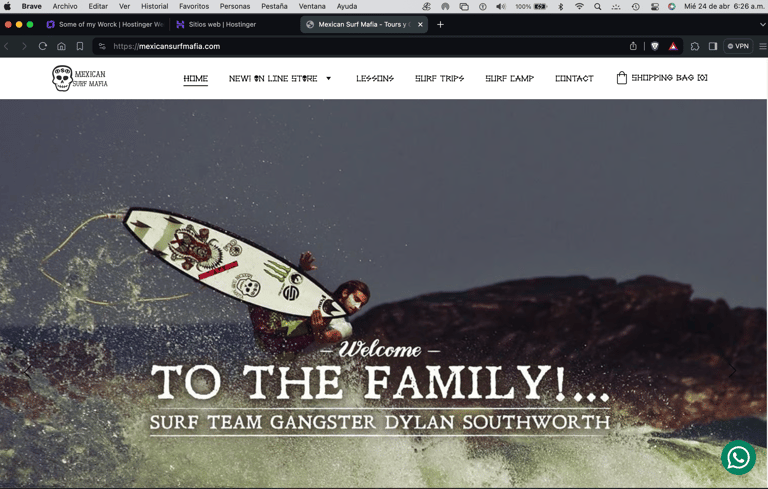Open the Personas menu
This screenshot has height=489, width=768.
tap(235, 6)
